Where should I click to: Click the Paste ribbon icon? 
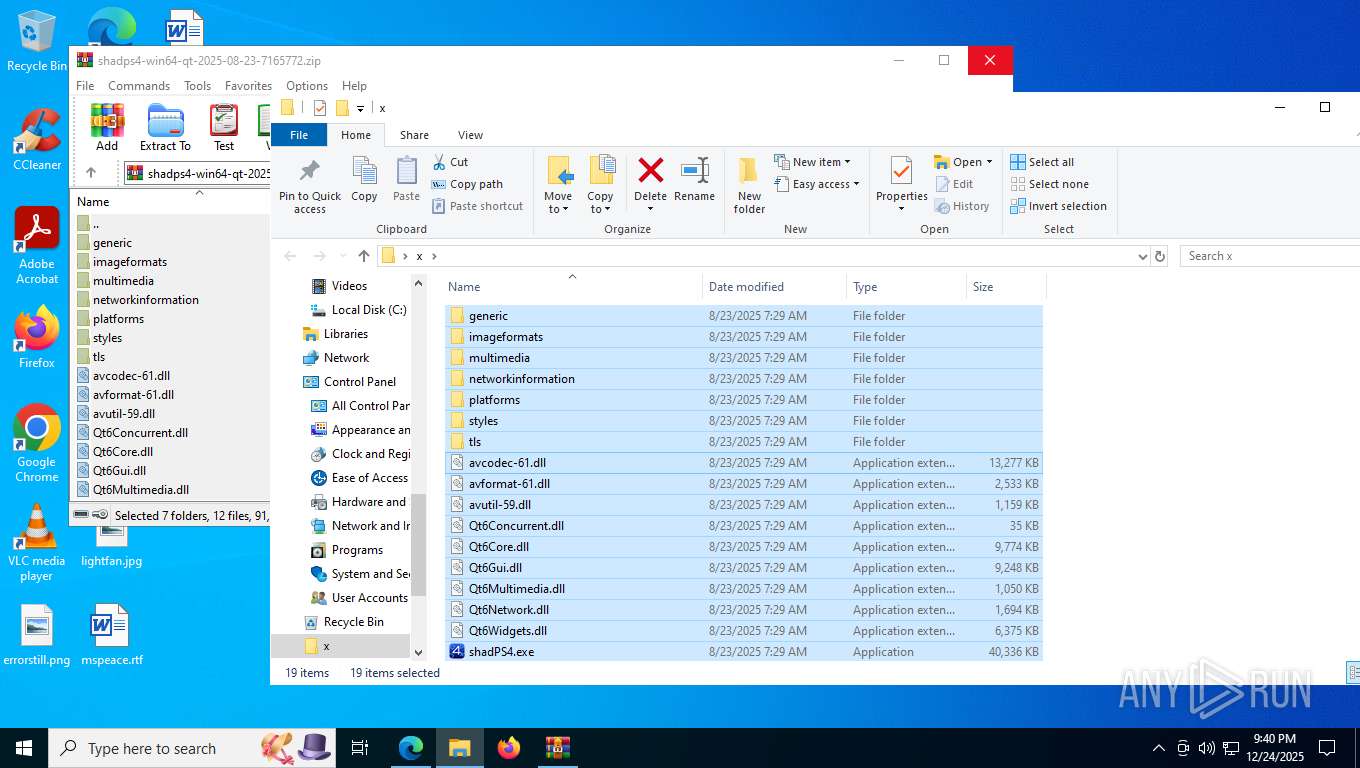[406, 180]
